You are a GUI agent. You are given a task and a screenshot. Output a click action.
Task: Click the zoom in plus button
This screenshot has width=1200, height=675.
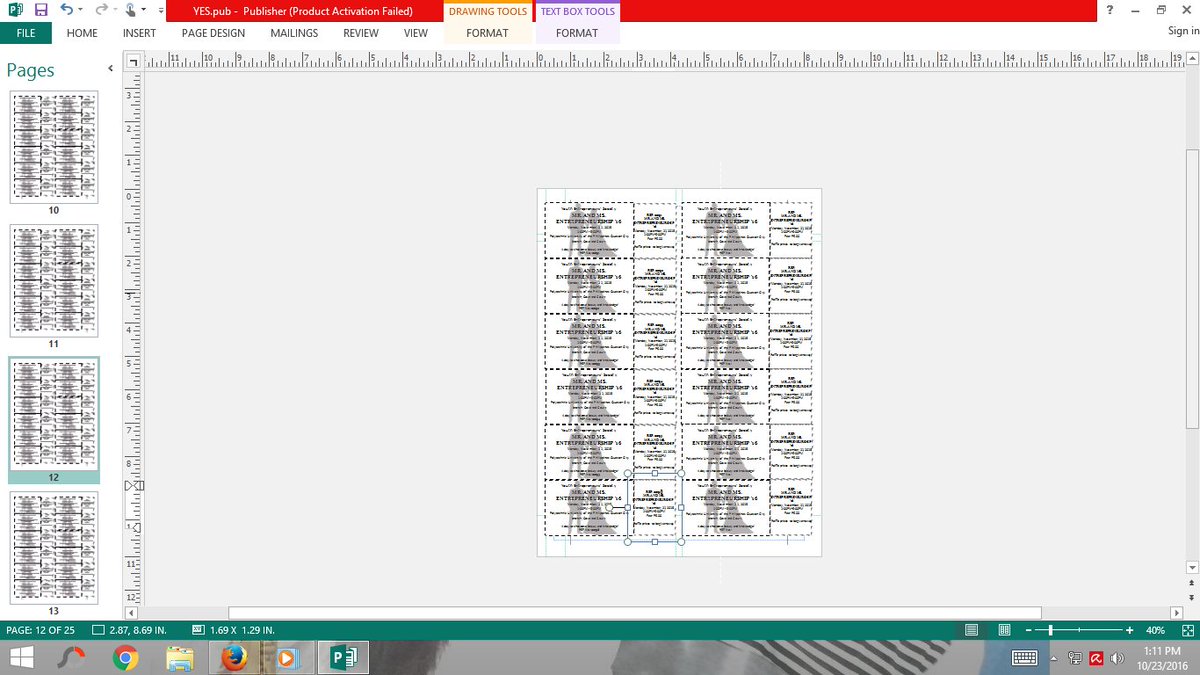[x=1129, y=631]
